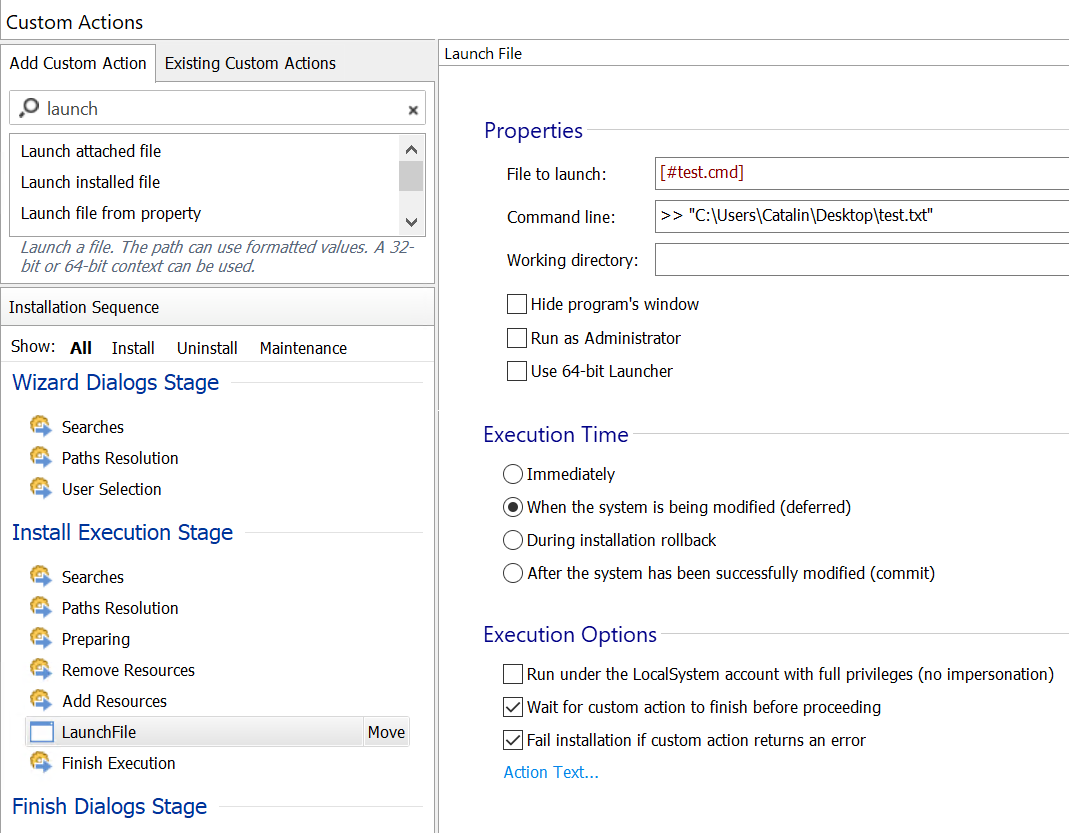Image resolution: width=1069 pixels, height=833 pixels.
Task: Choose During installation rollback option
Action: (x=513, y=540)
